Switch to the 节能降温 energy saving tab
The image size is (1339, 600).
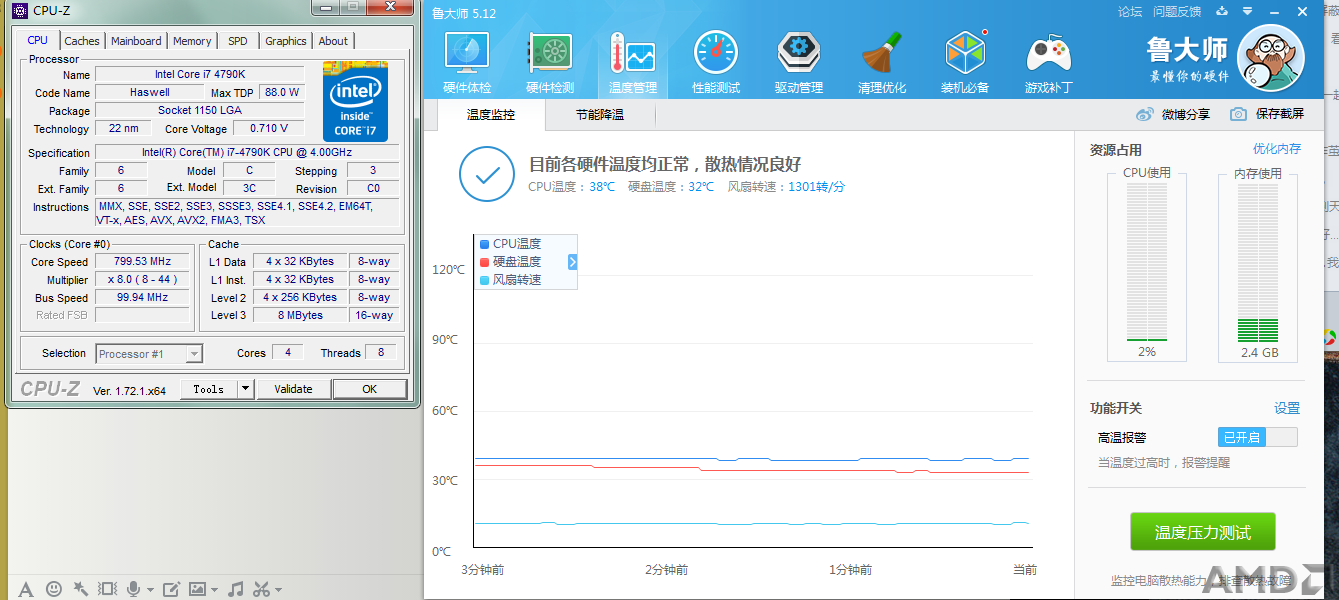click(600, 114)
